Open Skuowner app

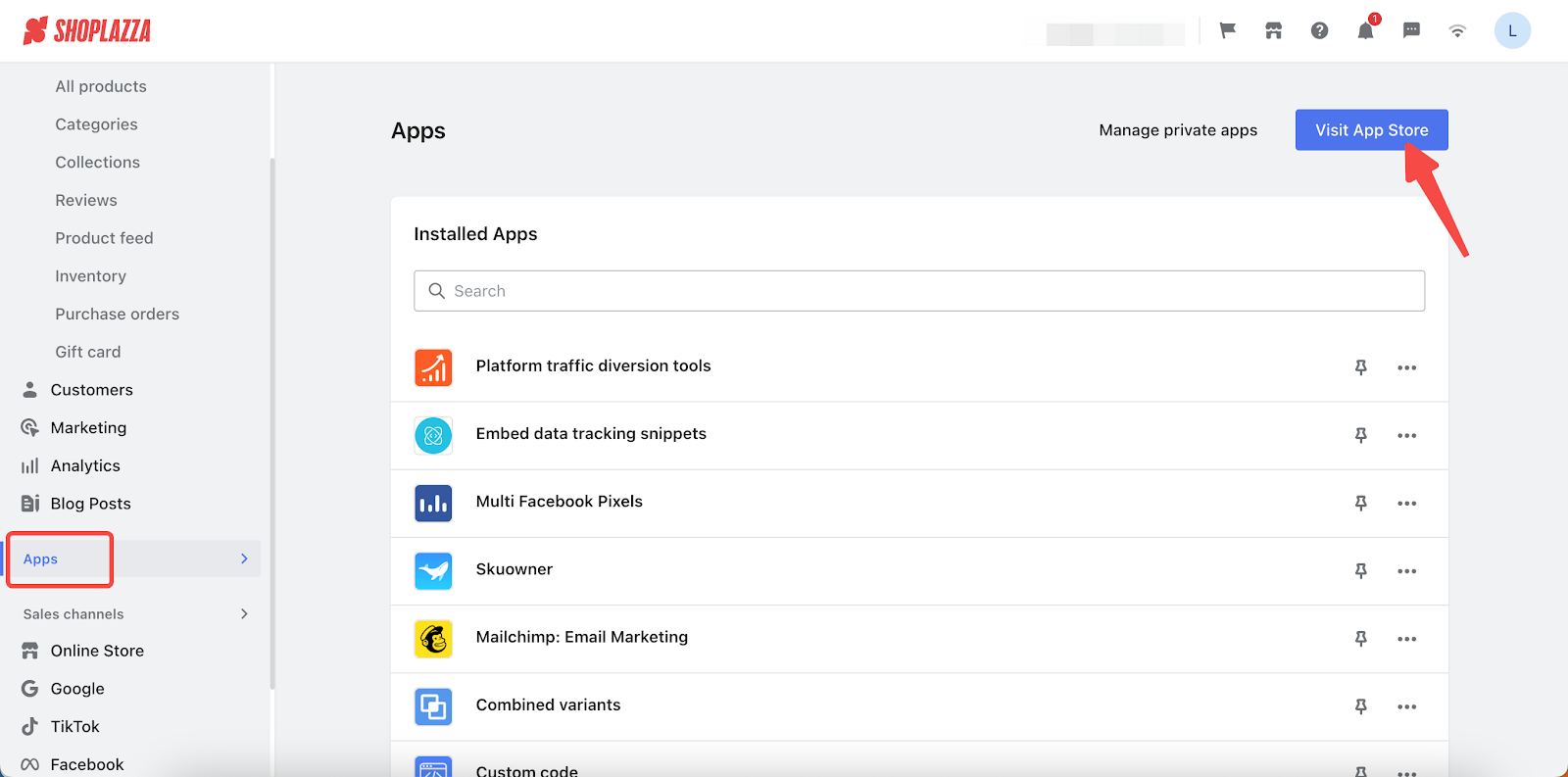click(x=514, y=569)
